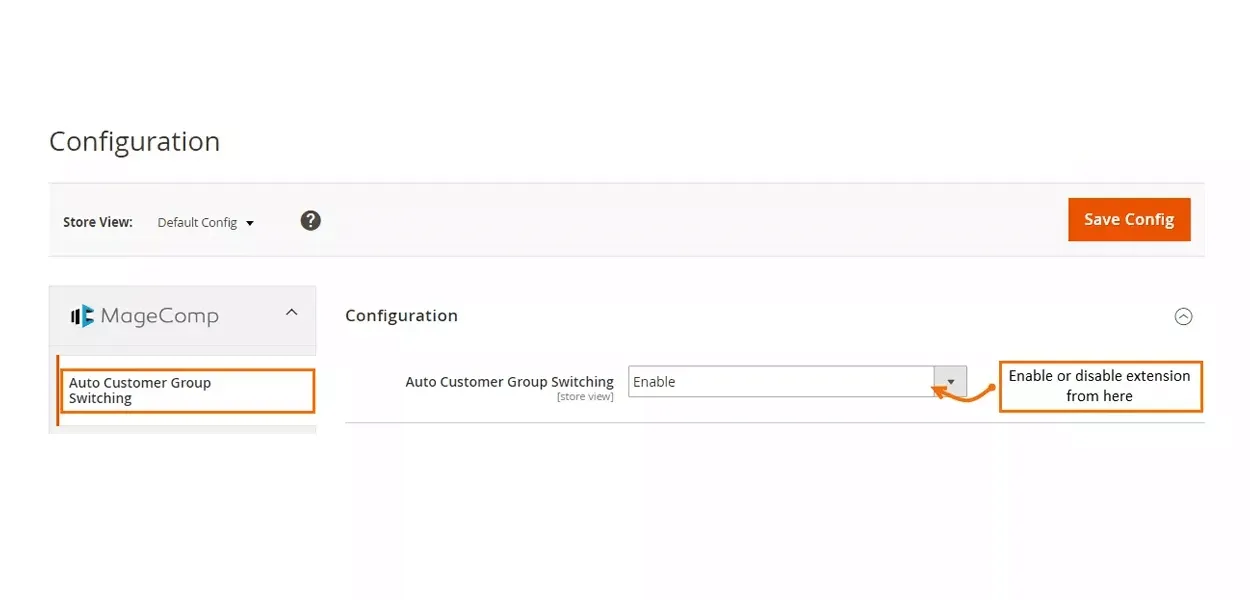The image size is (1250, 600).
Task: Click the MageComp logo icon
Action: (82, 316)
